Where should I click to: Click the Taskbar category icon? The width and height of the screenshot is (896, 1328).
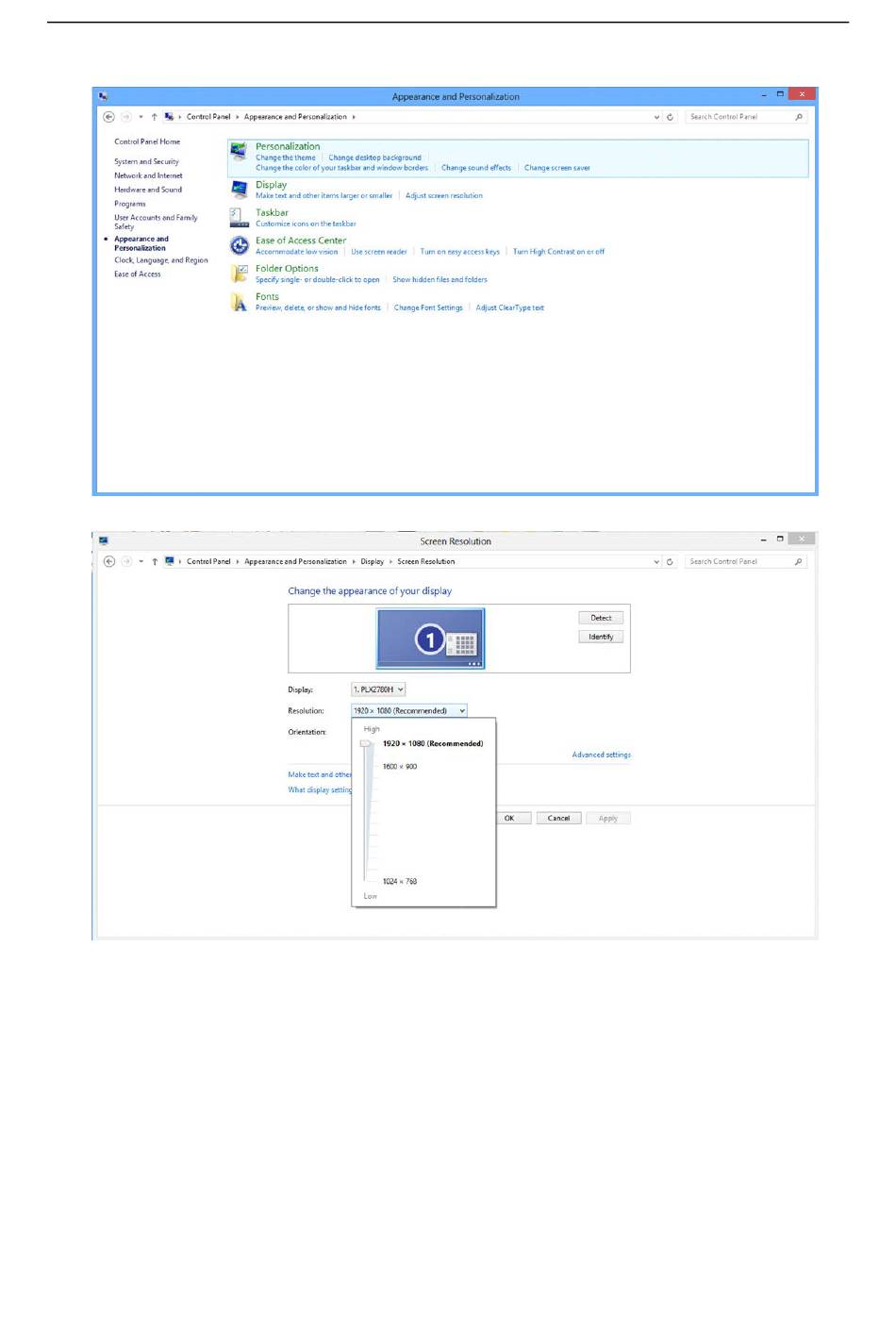click(239, 218)
